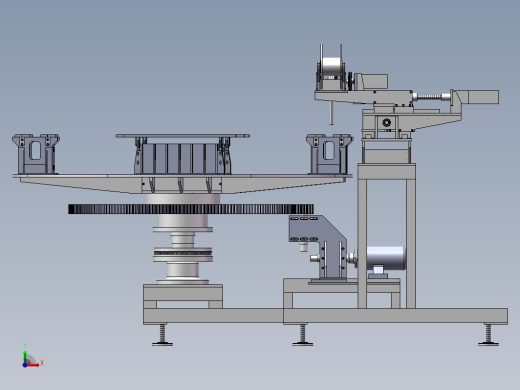
Task: Select the threaded lead screw on upper slide
Action: pos(430,97)
